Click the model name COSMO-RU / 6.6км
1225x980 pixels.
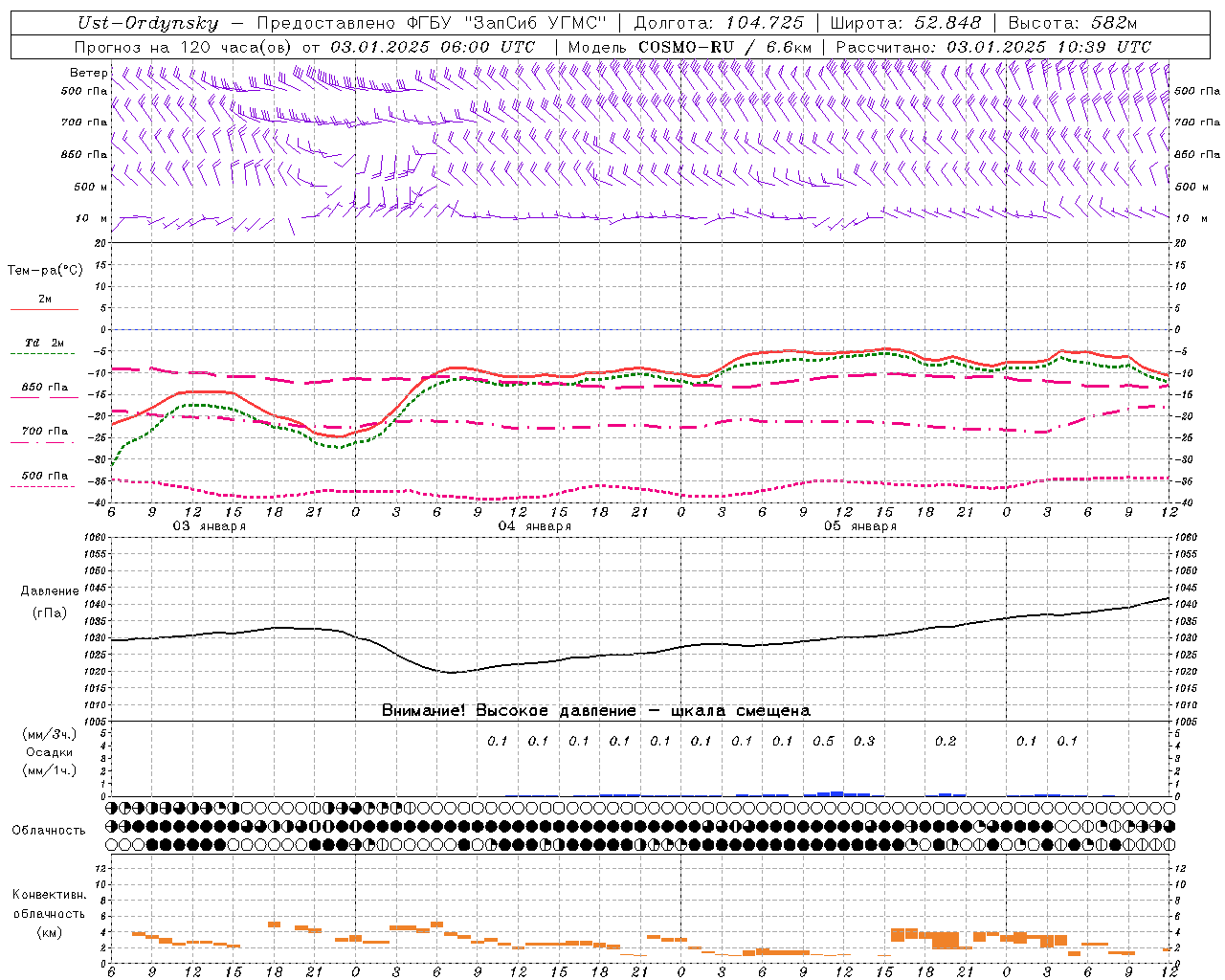click(724, 46)
